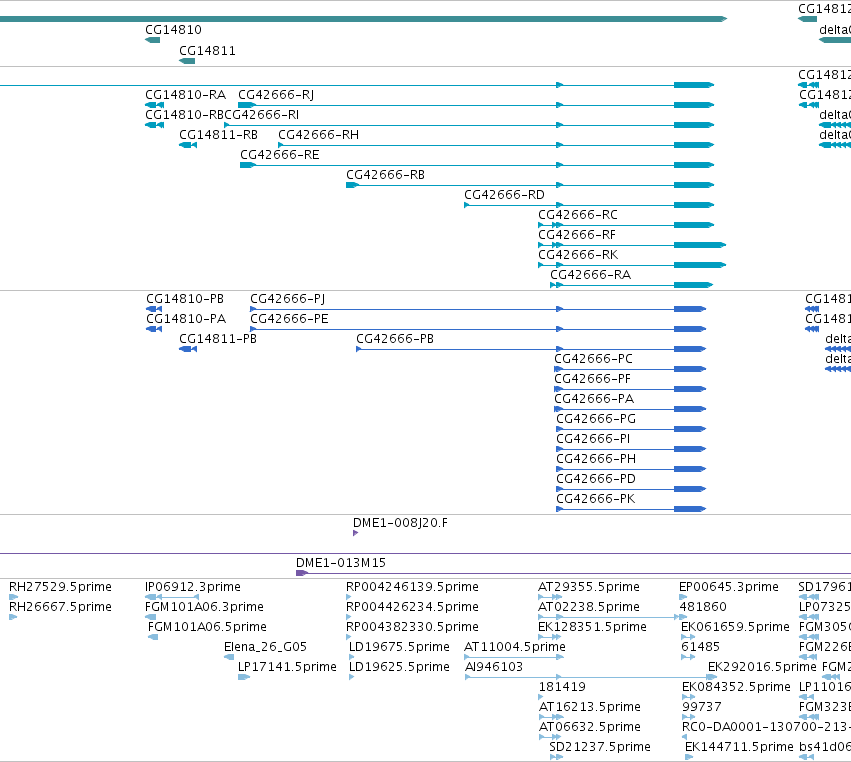The height and width of the screenshot is (762, 851).
Task: Select IP06912.3prime EST
Action: click(x=193, y=587)
